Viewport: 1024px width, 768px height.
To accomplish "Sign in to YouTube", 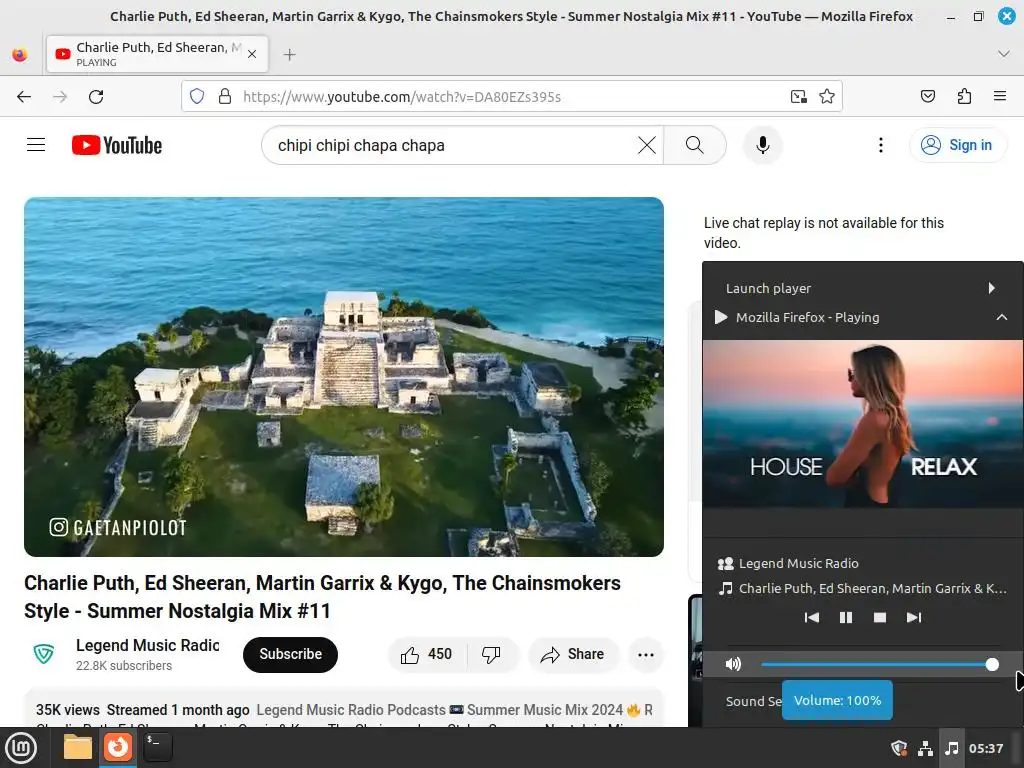I will point(957,145).
